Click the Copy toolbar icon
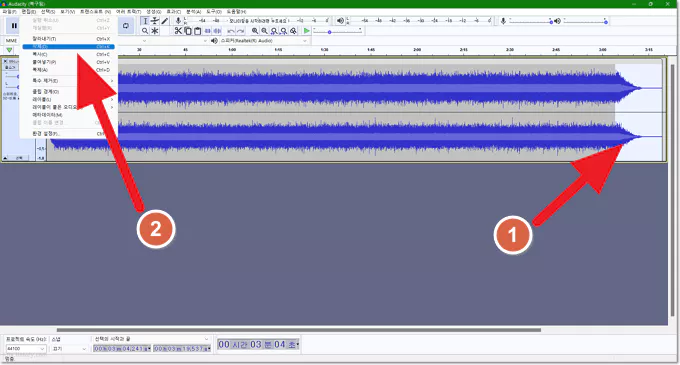The width and height of the screenshot is (680, 365). point(188,31)
